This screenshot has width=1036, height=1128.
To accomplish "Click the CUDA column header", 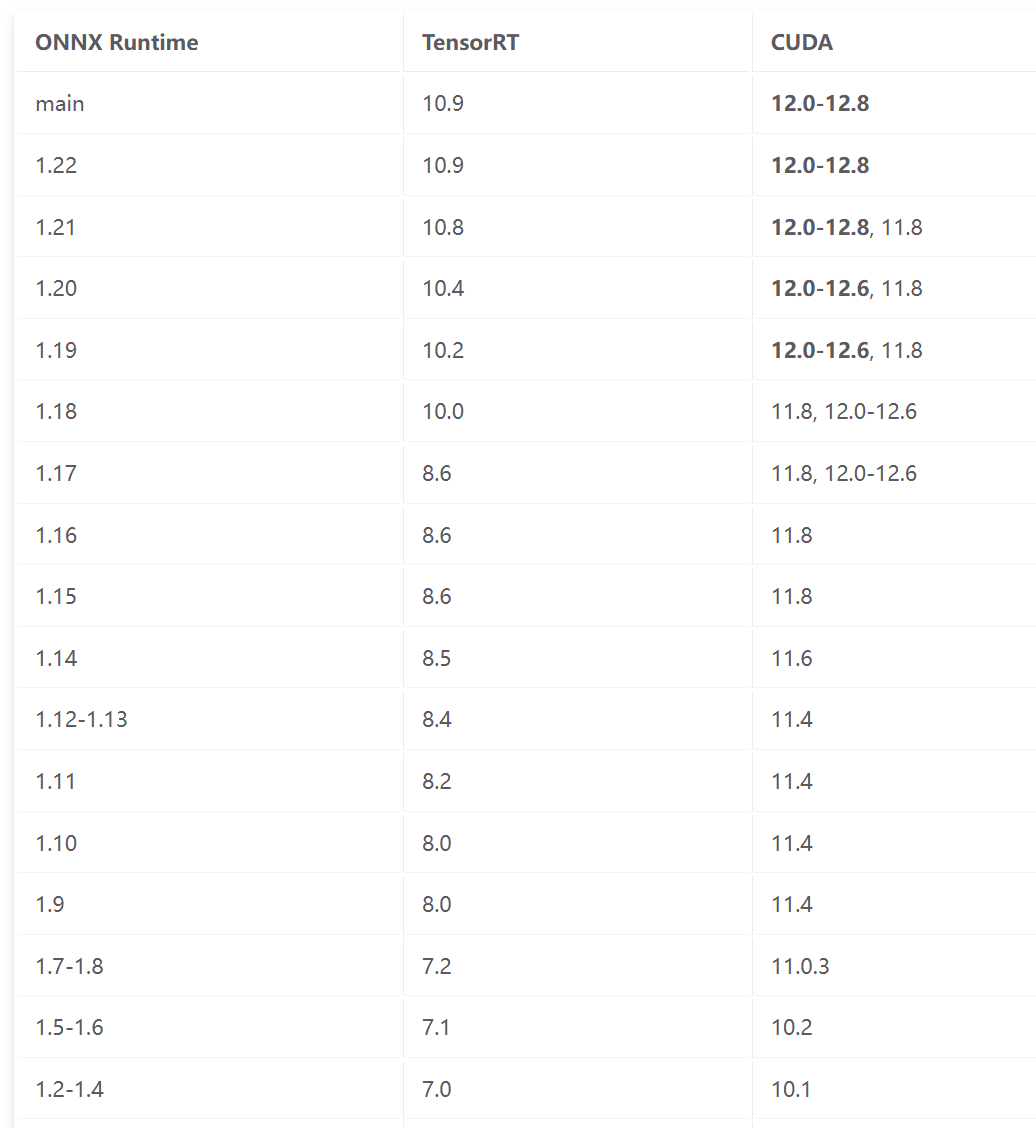I will pyautogui.click(x=802, y=42).
